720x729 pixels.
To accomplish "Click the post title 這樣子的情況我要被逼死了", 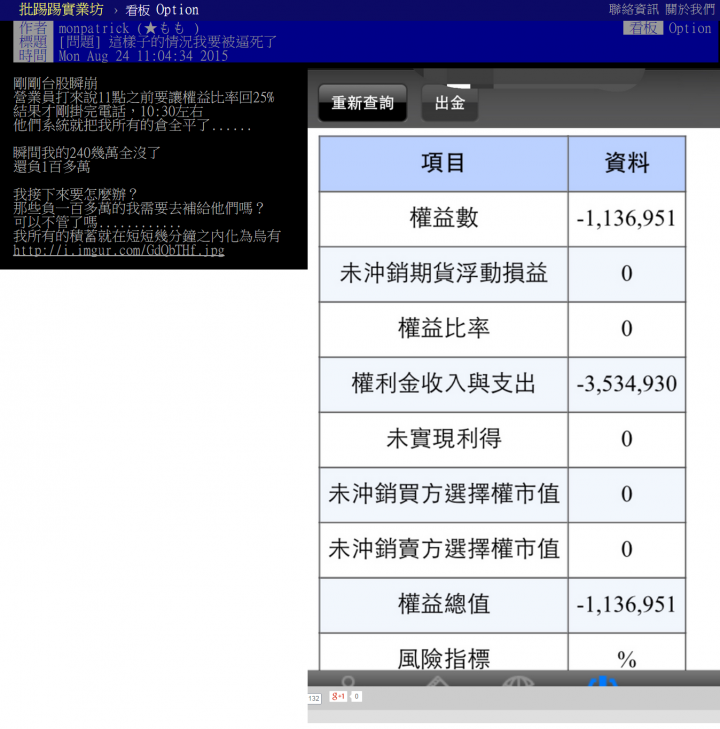I will 192,42.
